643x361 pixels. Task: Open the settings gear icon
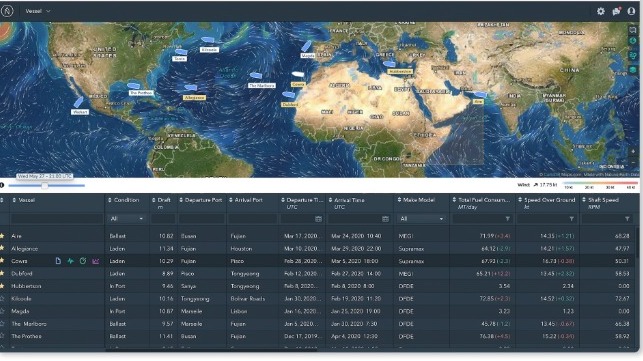click(601, 11)
